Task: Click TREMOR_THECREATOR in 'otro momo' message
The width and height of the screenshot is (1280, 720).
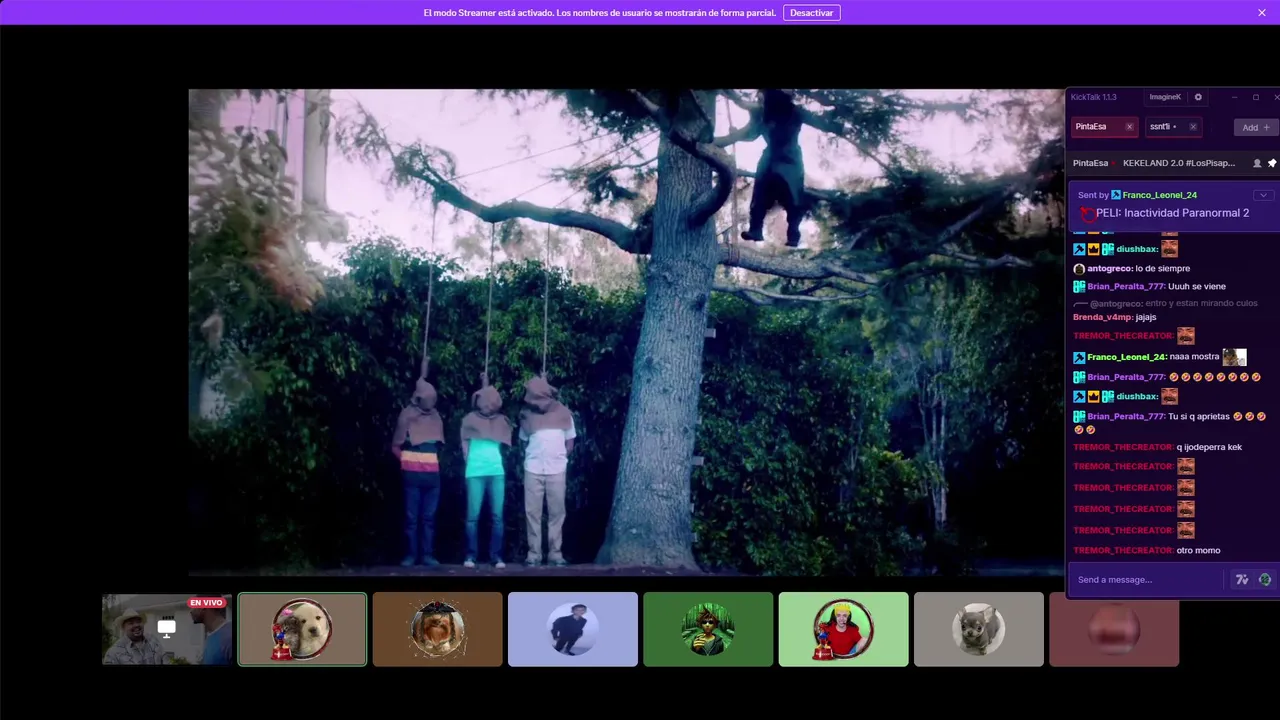Action: (1123, 551)
